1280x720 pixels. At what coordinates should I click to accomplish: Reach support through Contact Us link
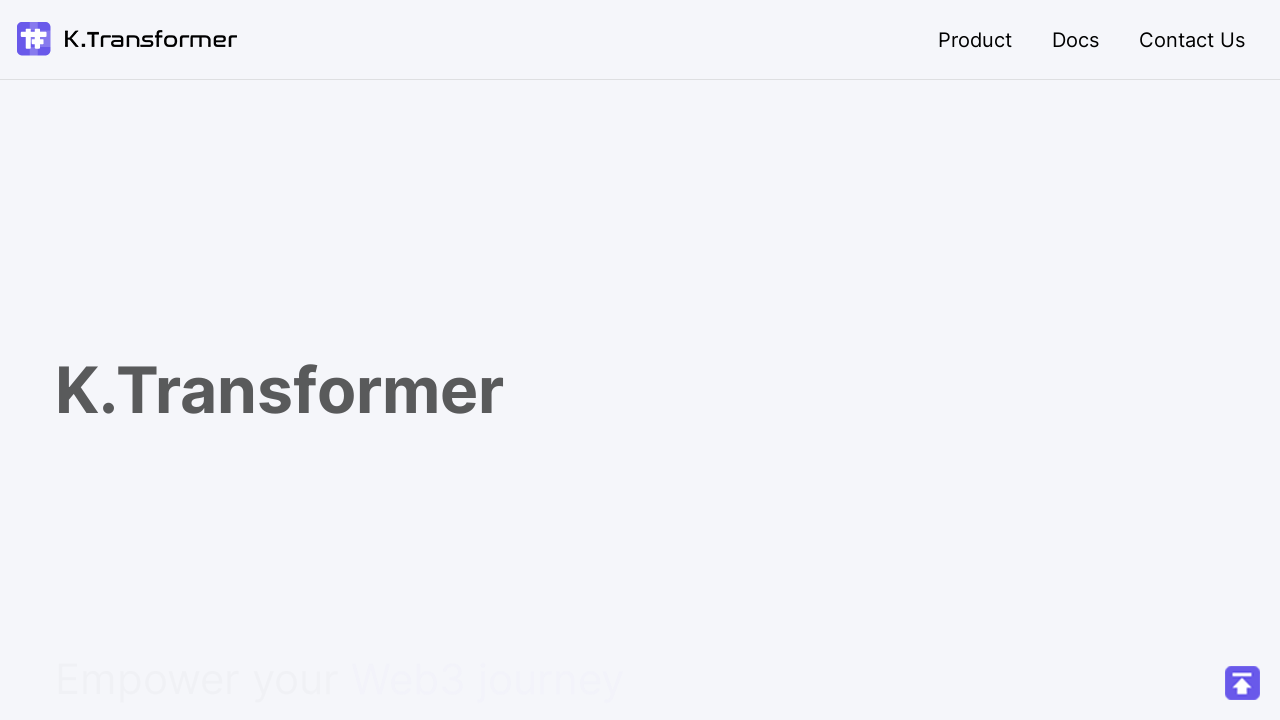pyautogui.click(x=1191, y=40)
